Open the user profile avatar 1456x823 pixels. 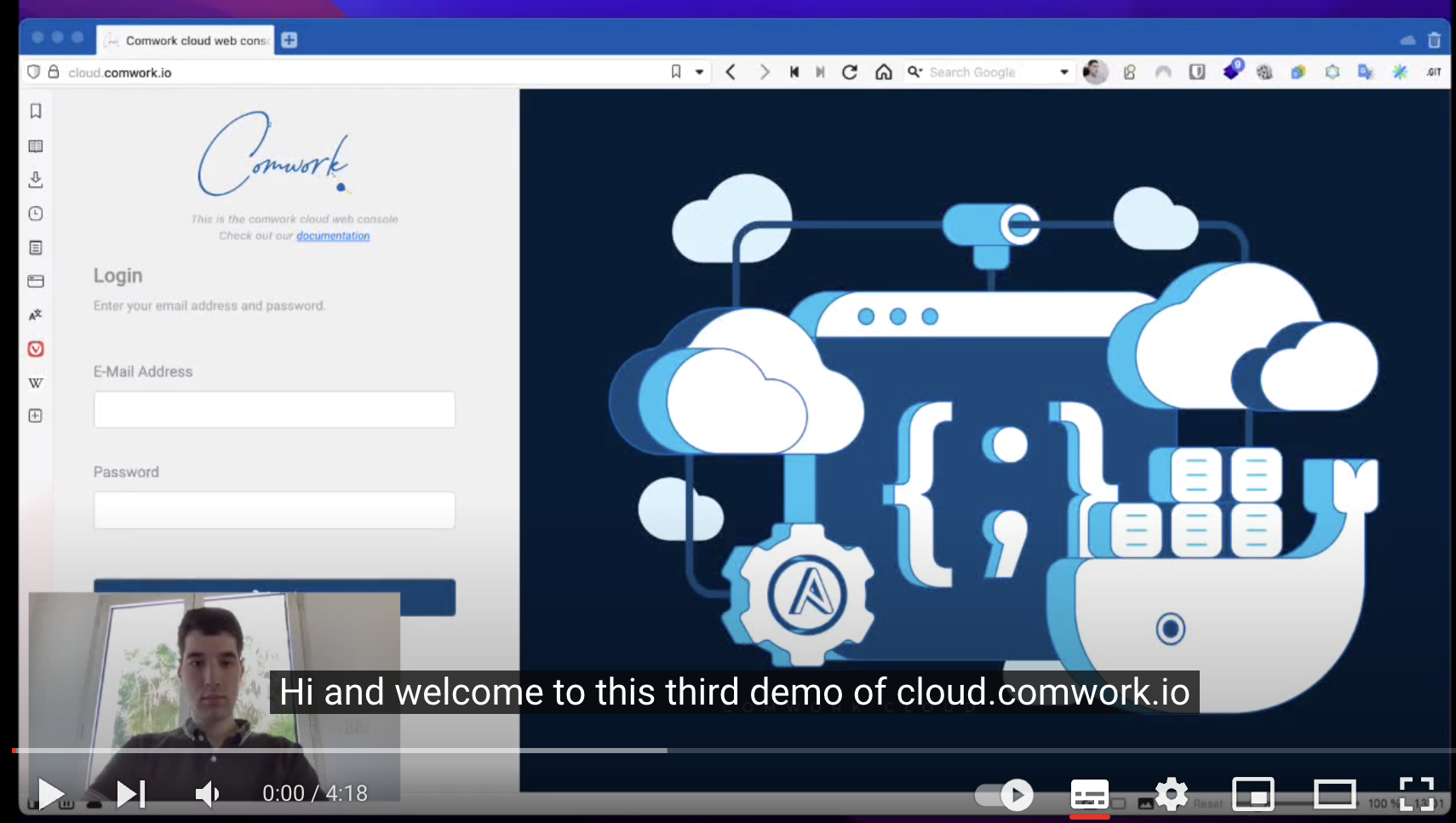pyautogui.click(x=1095, y=72)
